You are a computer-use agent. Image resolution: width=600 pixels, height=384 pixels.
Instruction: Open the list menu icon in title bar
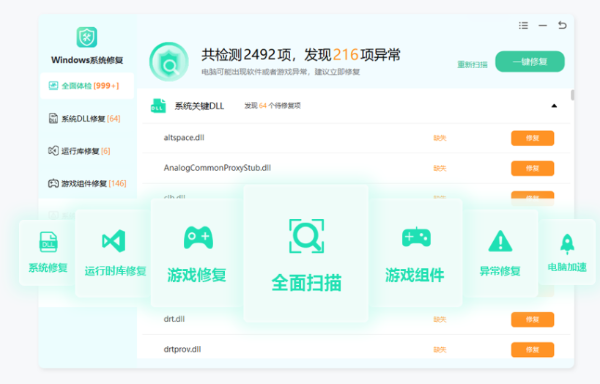[523, 26]
